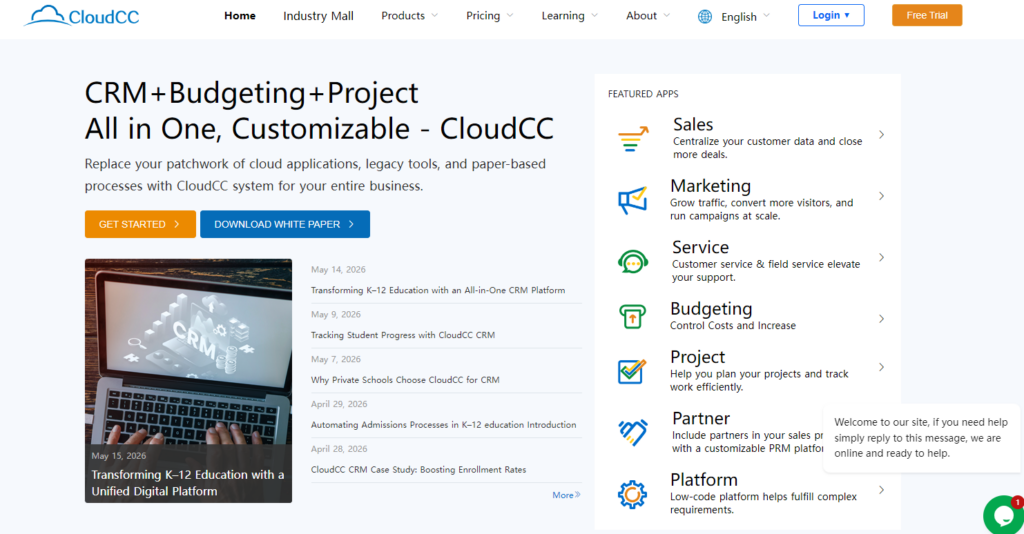The width and height of the screenshot is (1024, 534).
Task: Click the Partner handshake icon
Action: click(632, 432)
